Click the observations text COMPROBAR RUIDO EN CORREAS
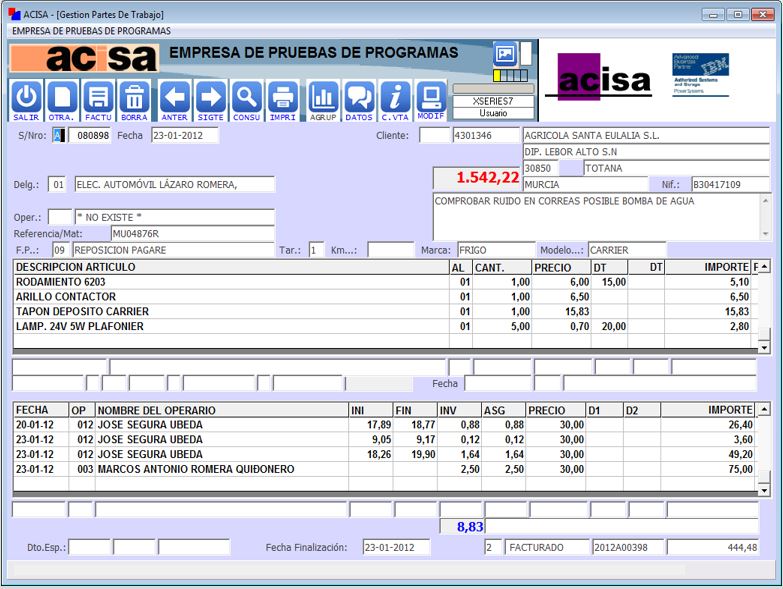This screenshot has height=589, width=783. pos(564,201)
